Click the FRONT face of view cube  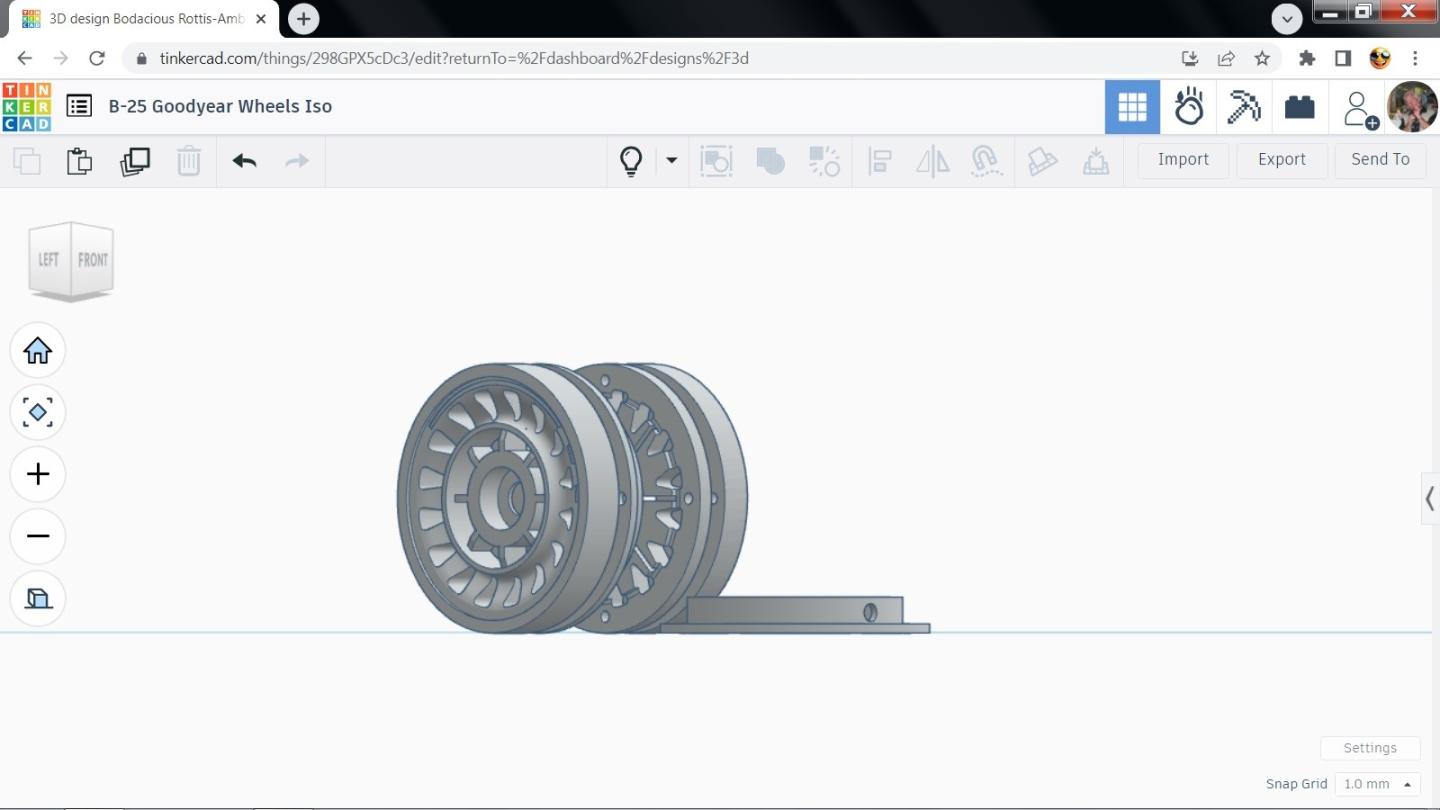(93, 259)
